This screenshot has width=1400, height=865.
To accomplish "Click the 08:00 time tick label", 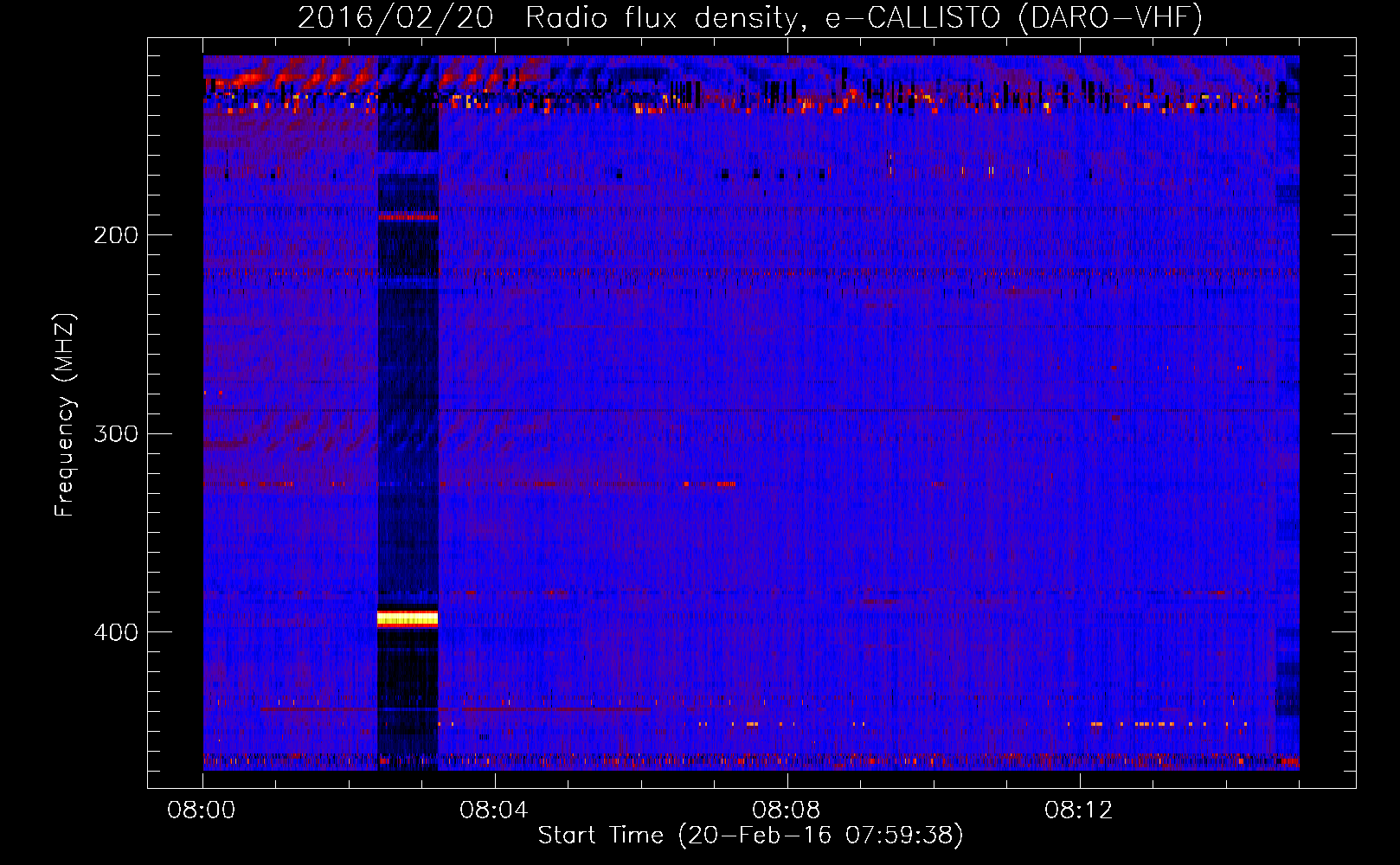I will point(202,811).
